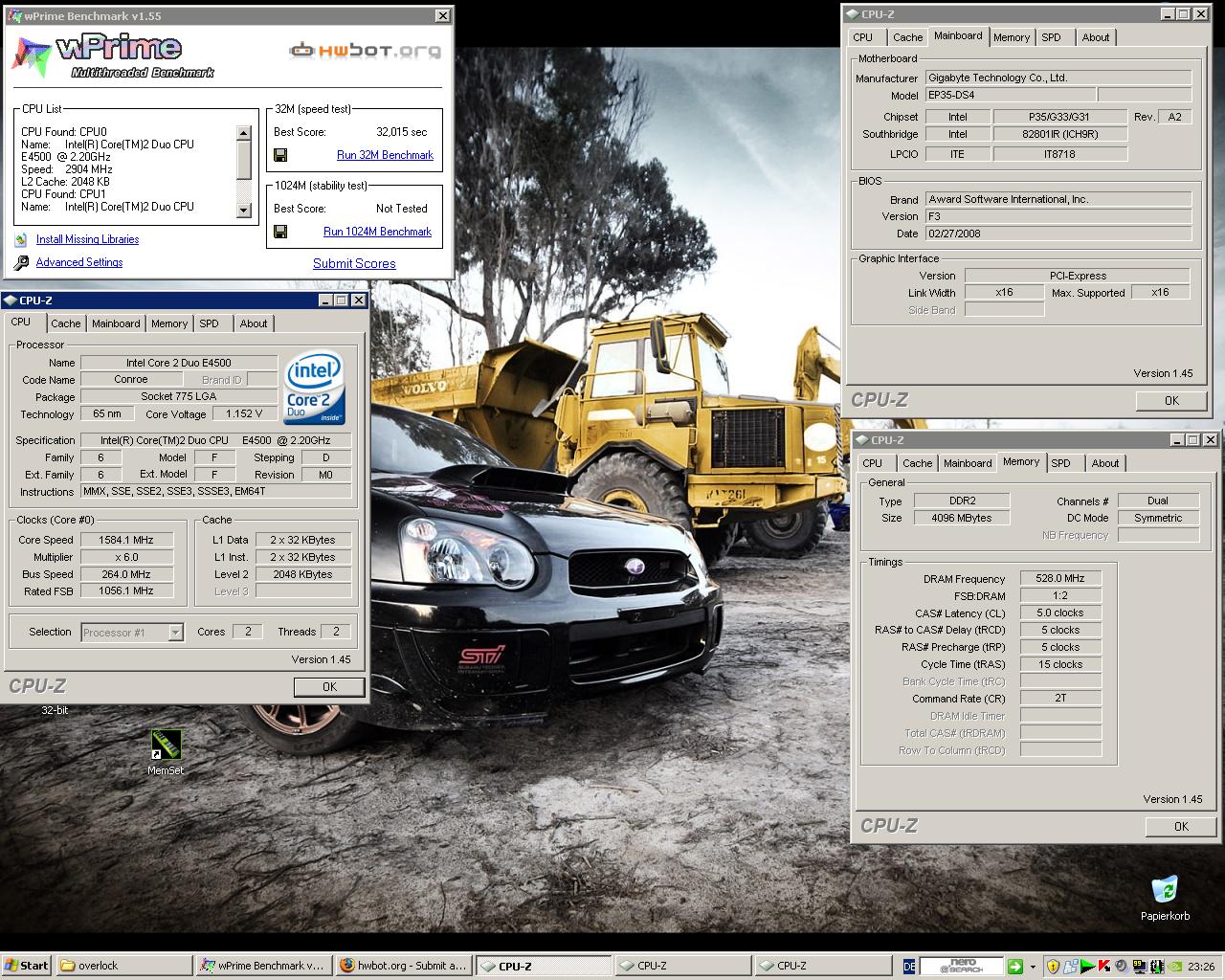The height and width of the screenshot is (980, 1225).
Task: Switch to overlock folder in taskbar
Action: point(122,967)
